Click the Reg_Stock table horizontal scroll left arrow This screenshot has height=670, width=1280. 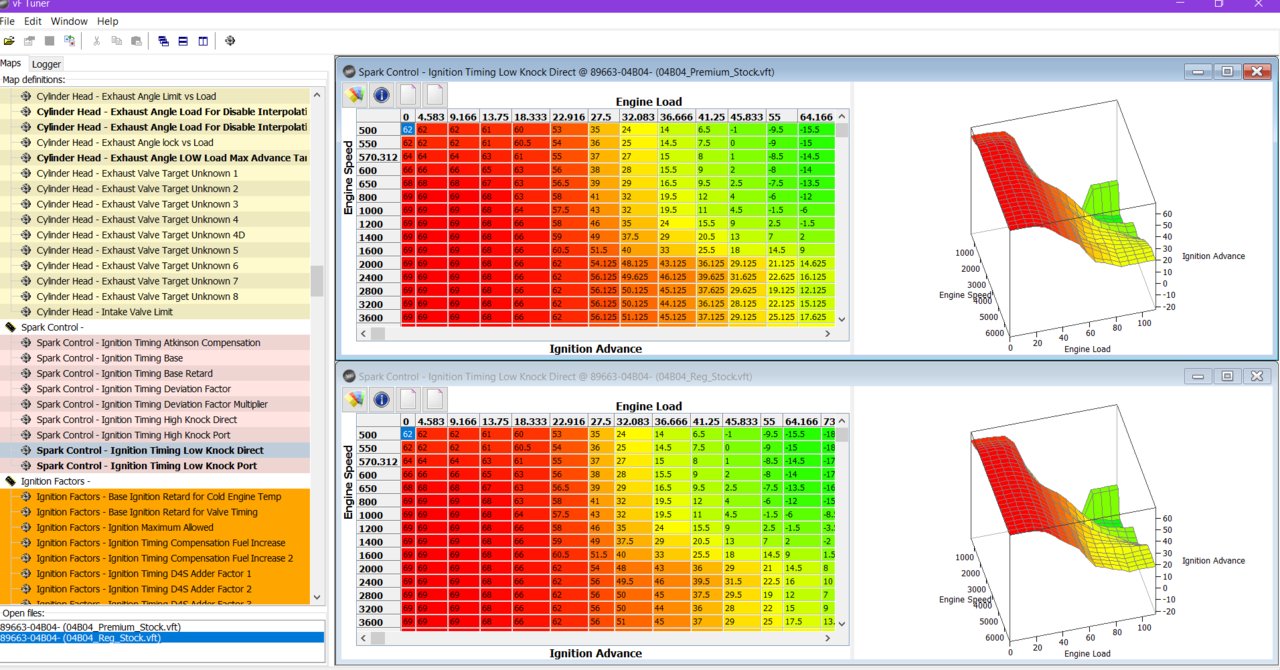[x=363, y=637]
